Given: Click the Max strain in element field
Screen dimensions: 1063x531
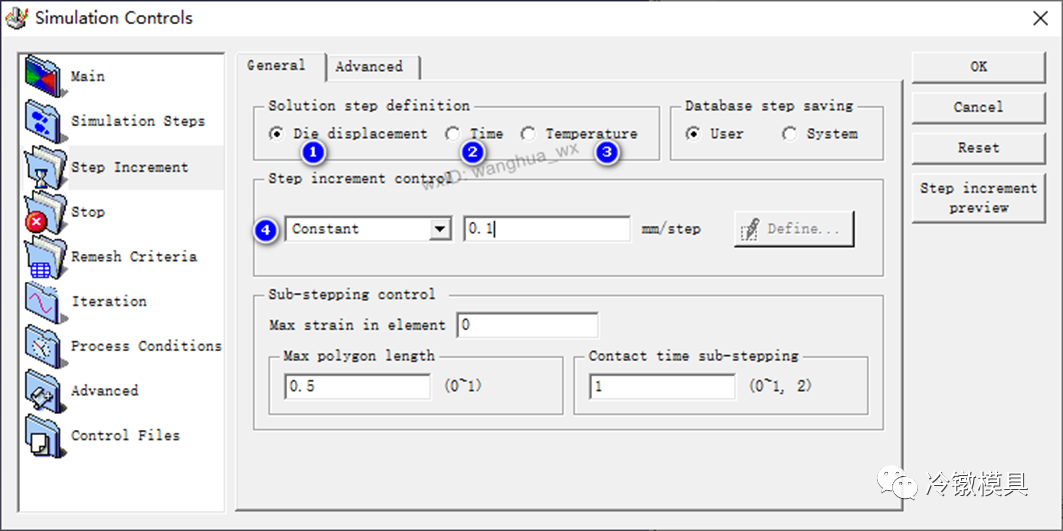Looking at the screenshot, I should pyautogui.click(x=527, y=325).
